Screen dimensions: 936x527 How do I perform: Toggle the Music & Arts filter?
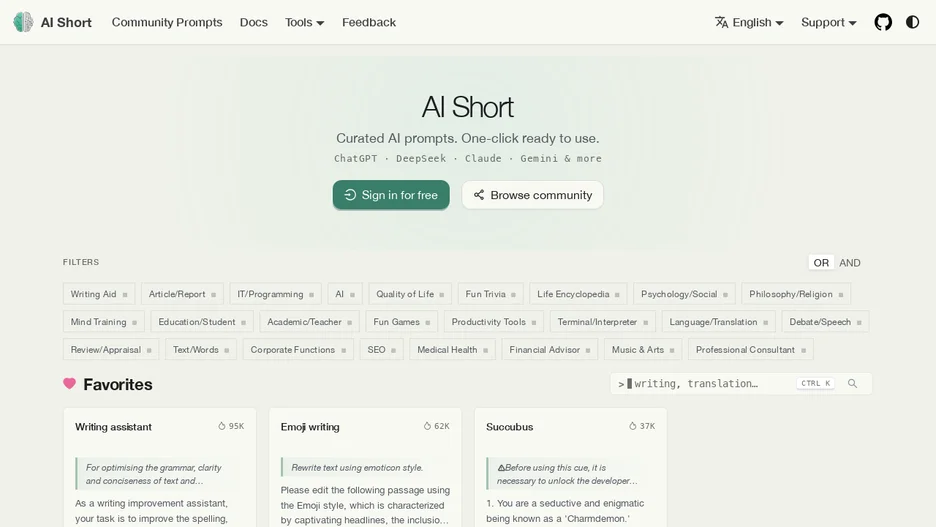(x=643, y=349)
